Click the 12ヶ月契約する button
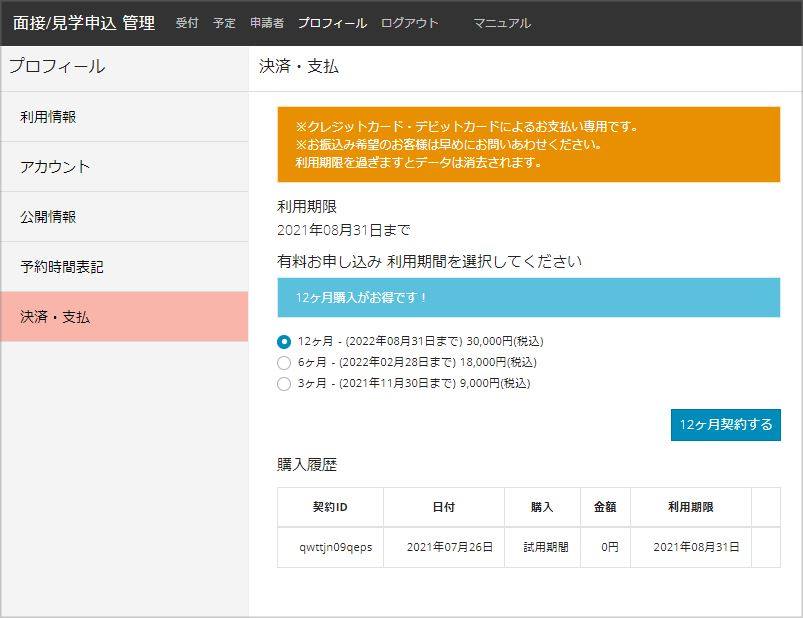803x618 pixels. [725, 424]
